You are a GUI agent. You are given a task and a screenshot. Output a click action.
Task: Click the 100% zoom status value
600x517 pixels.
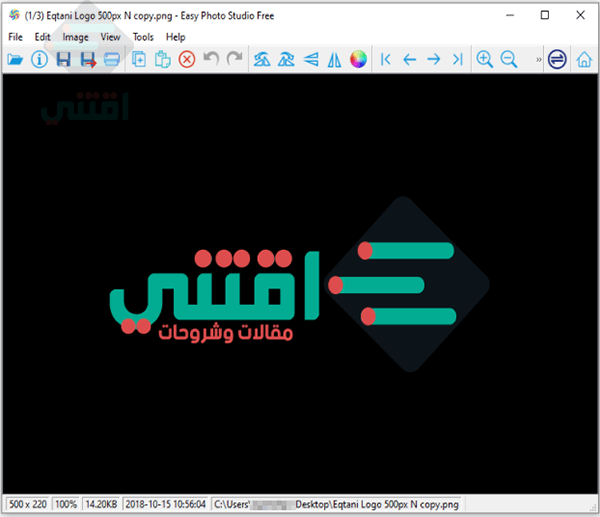pyautogui.click(x=66, y=504)
